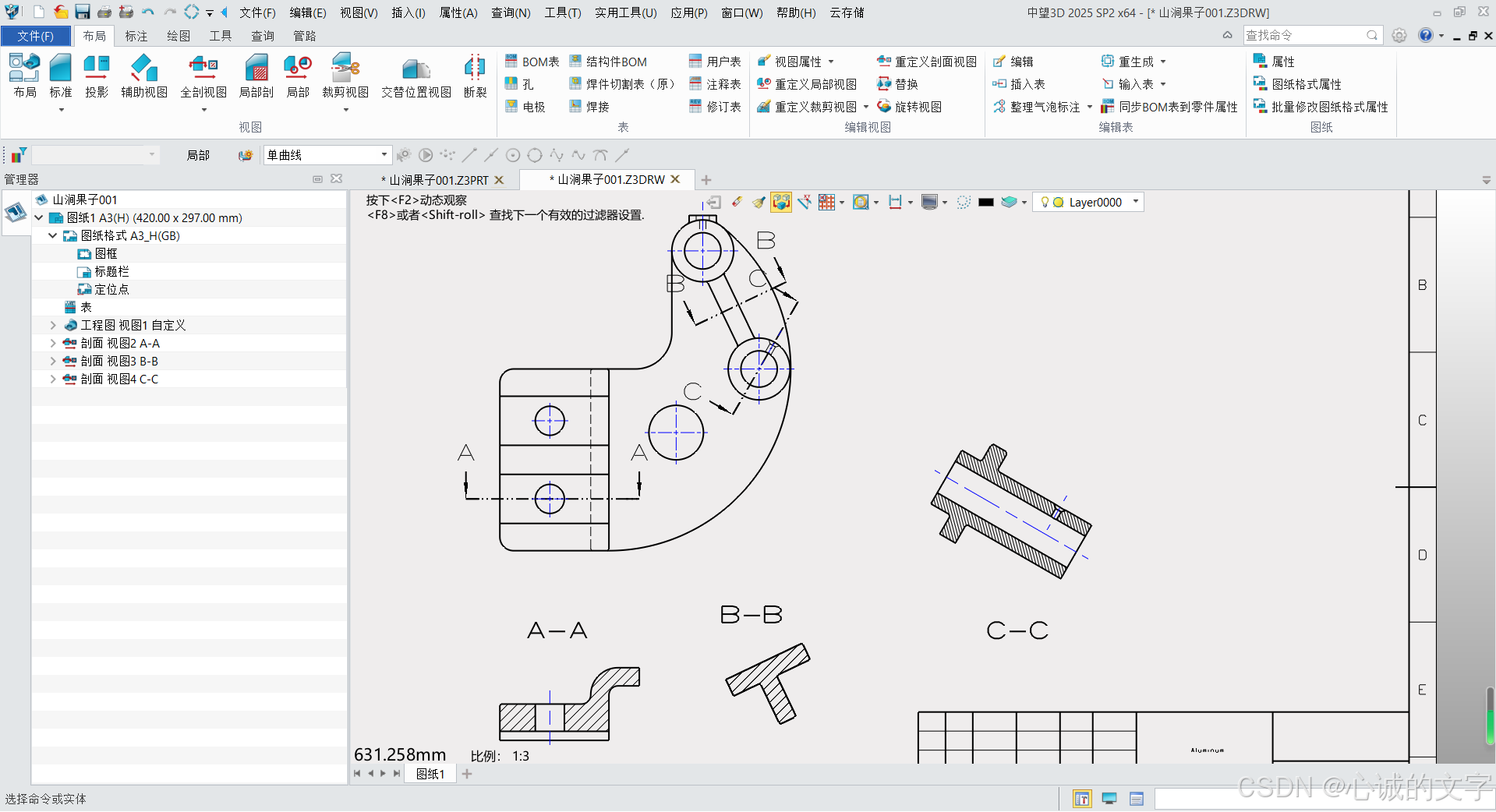This screenshot has width=1496, height=812.
Task: Insert a structural BOM (结构件BOM)
Action: (x=608, y=62)
